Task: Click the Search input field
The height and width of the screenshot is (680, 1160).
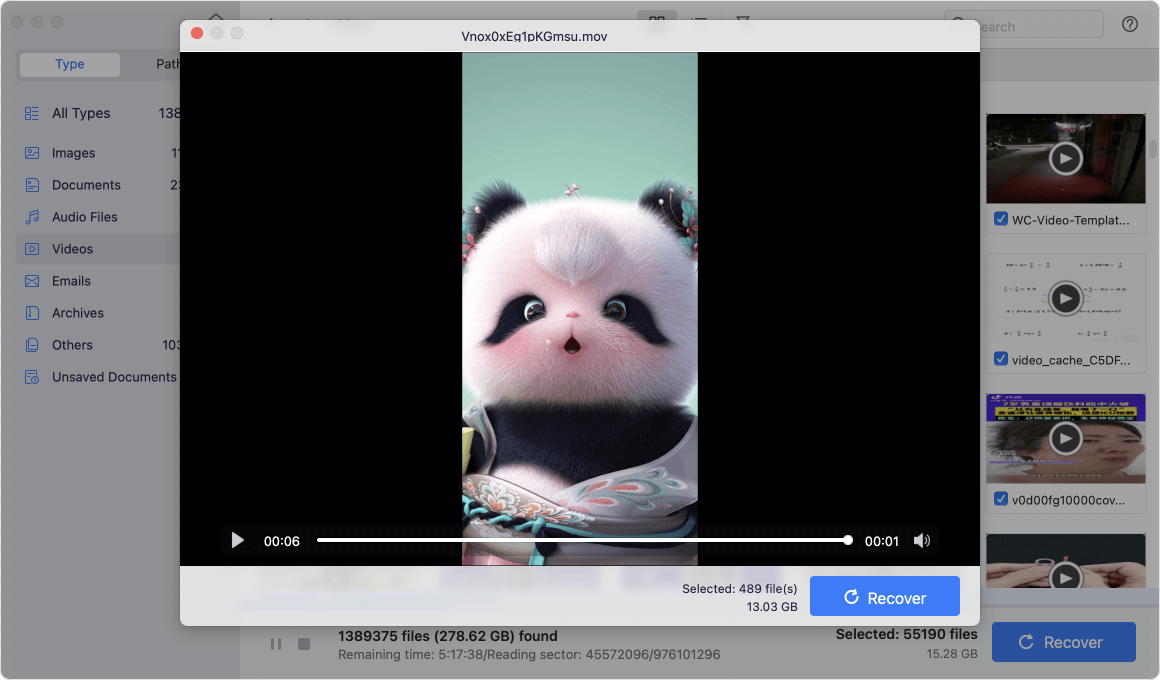Action: tap(1030, 26)
